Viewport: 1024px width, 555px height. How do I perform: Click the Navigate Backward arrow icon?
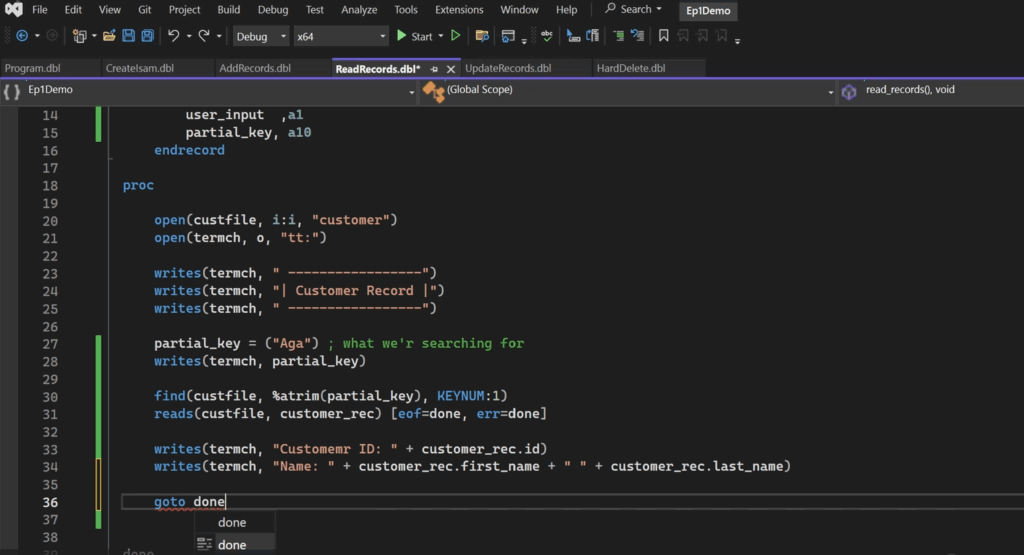[21, 36]
